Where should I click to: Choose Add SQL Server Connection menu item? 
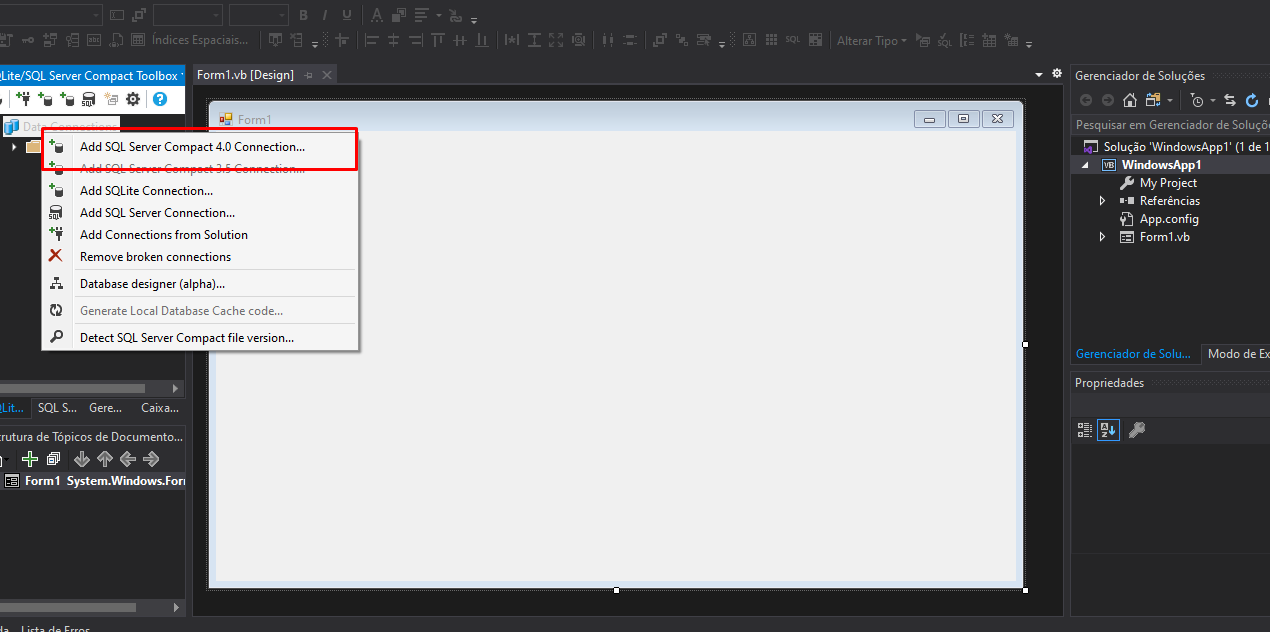(200, 213)
